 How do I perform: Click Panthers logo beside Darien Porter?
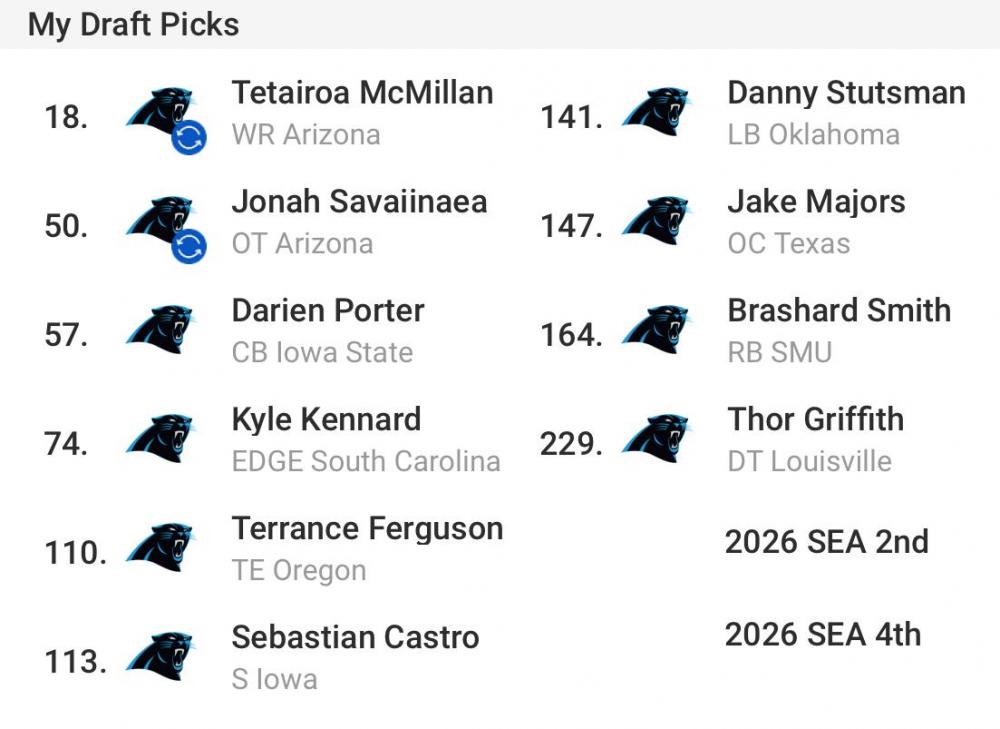(160, 331)
